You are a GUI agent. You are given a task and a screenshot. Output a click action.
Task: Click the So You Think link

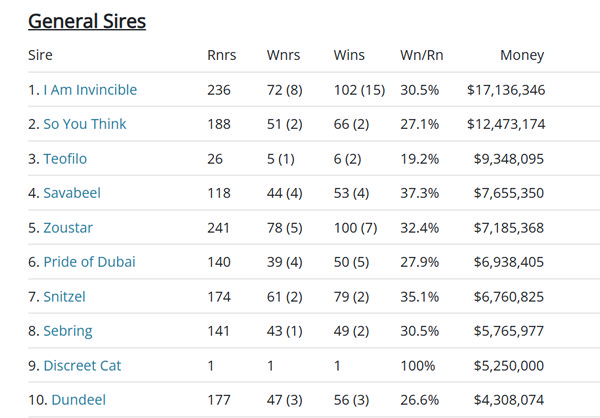[87, 124]
